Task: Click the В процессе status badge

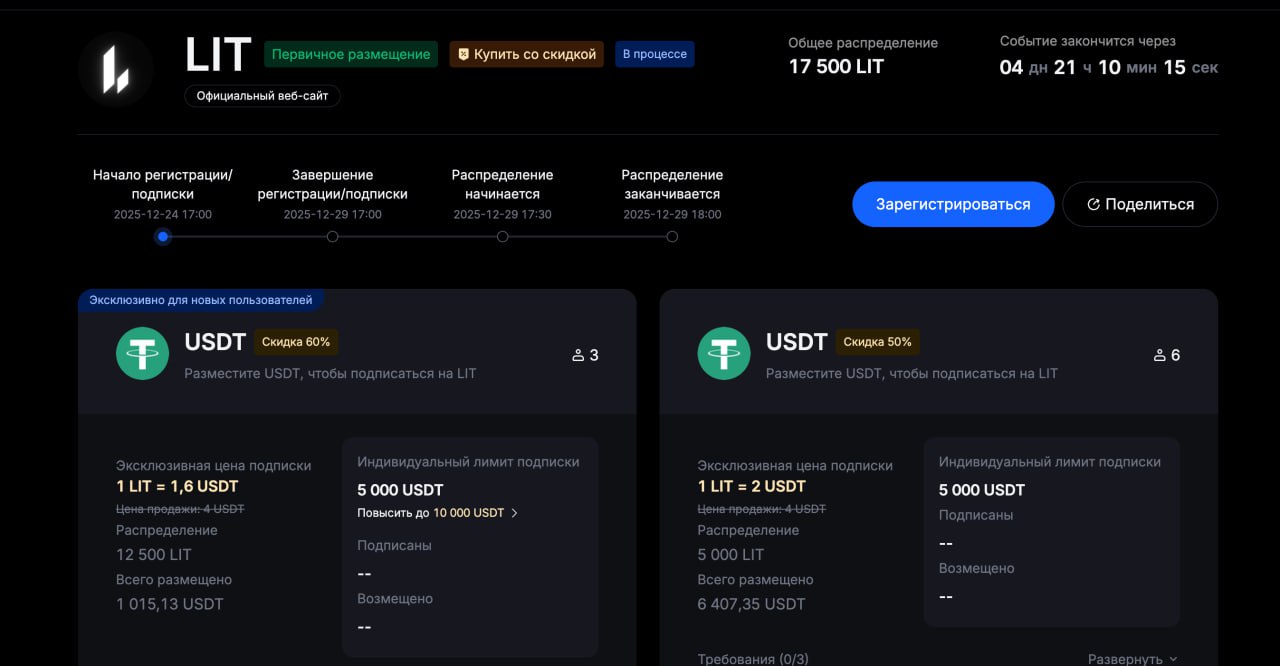Action: click(654, 54)
